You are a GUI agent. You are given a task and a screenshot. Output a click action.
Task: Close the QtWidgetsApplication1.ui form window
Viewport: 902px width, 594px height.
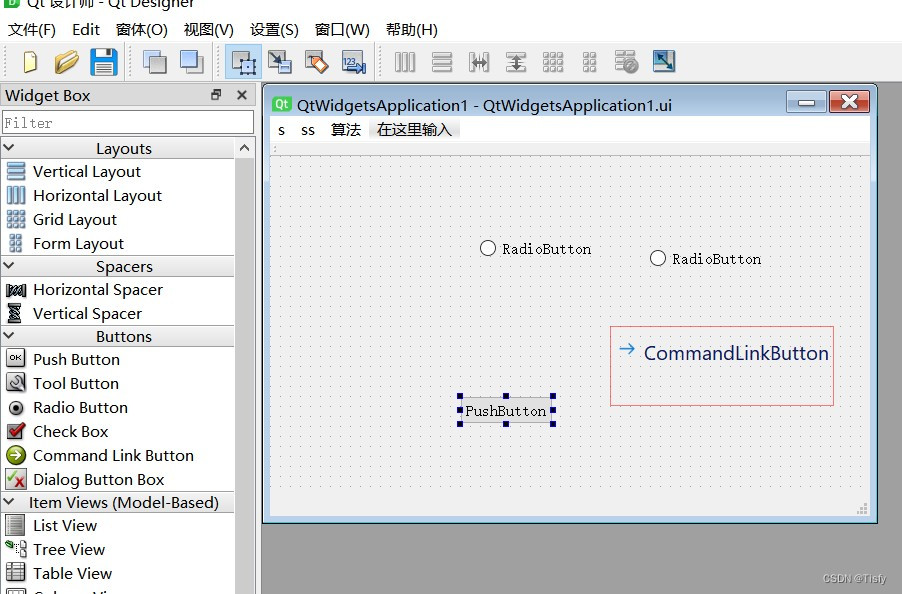coord(849,102)
